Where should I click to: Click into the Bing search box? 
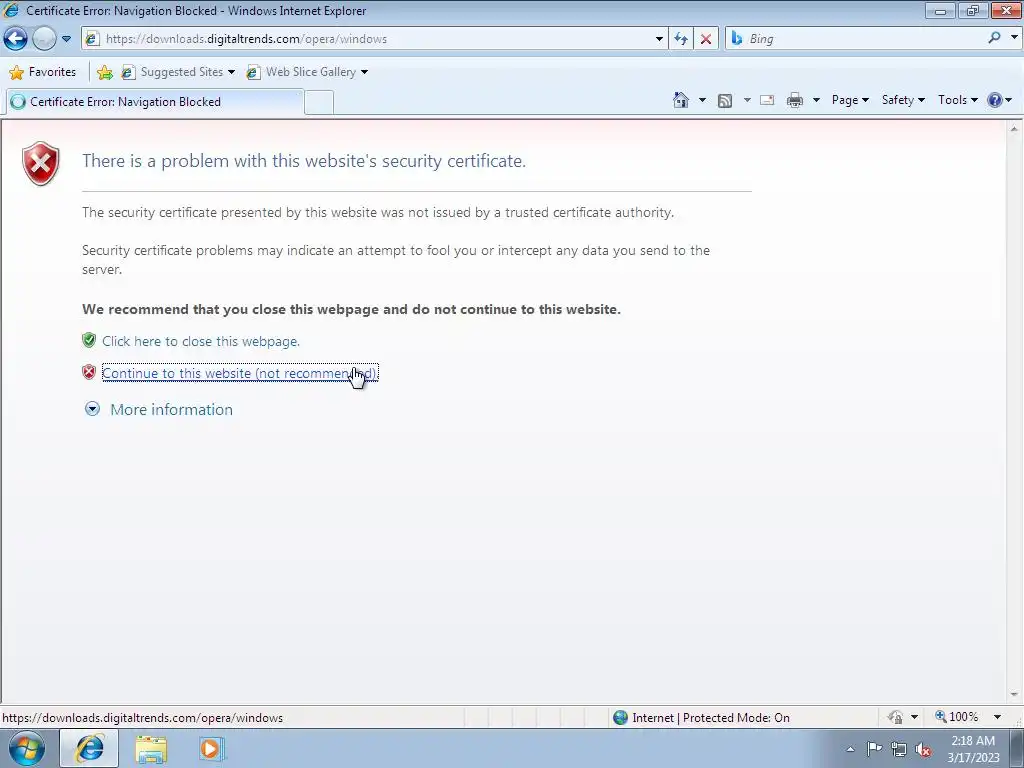(863, 39)
